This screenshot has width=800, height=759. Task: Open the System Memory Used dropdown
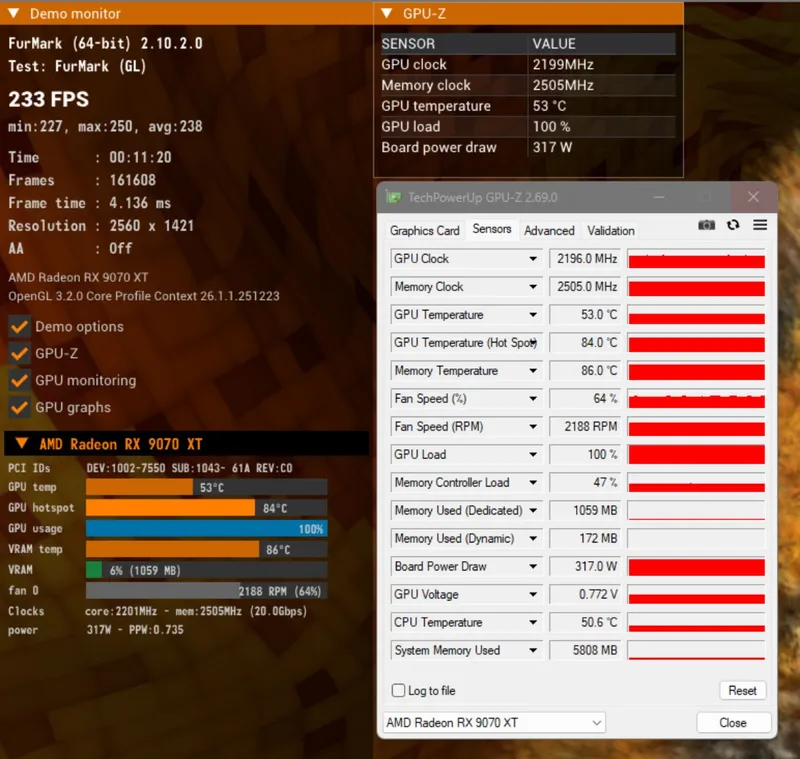coord(533,650)
